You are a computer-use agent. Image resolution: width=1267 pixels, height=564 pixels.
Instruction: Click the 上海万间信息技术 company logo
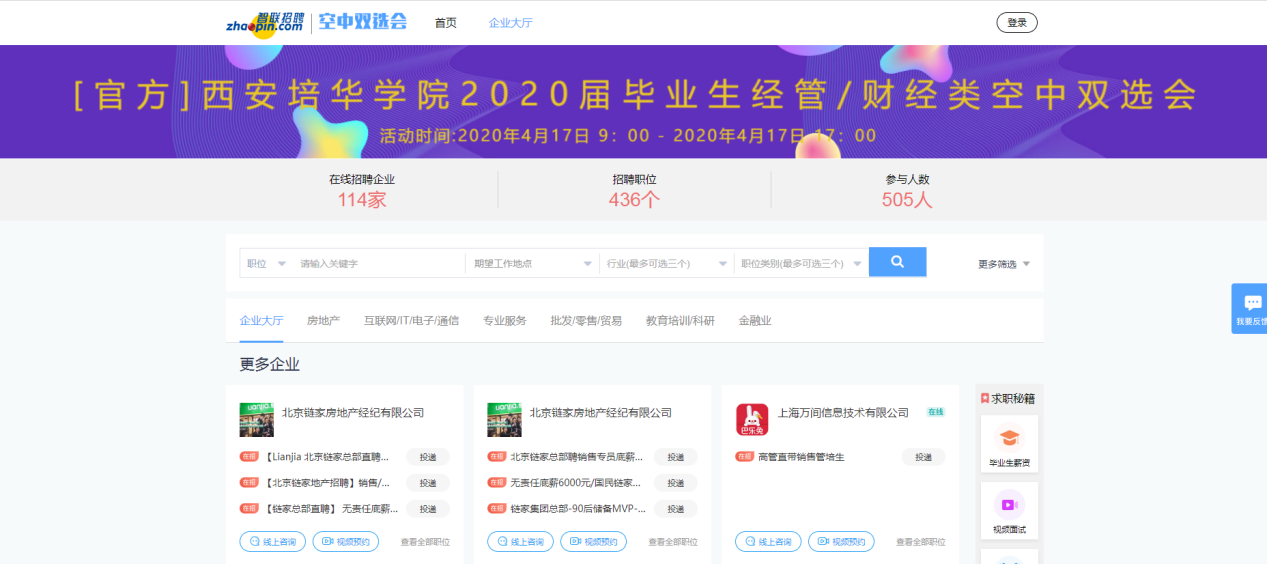[x=752, y=420]
